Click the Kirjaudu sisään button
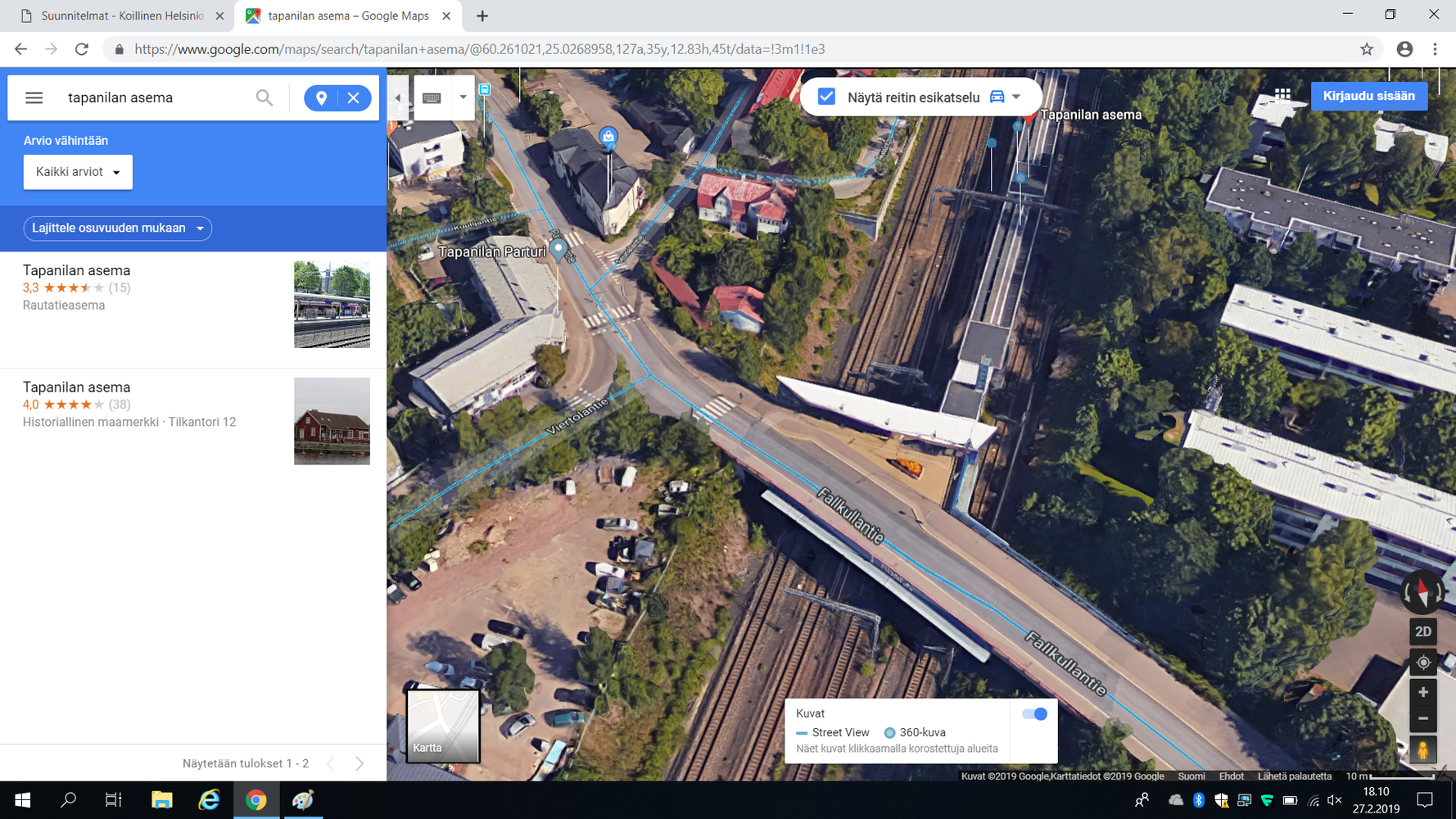 coord(1368,96)
